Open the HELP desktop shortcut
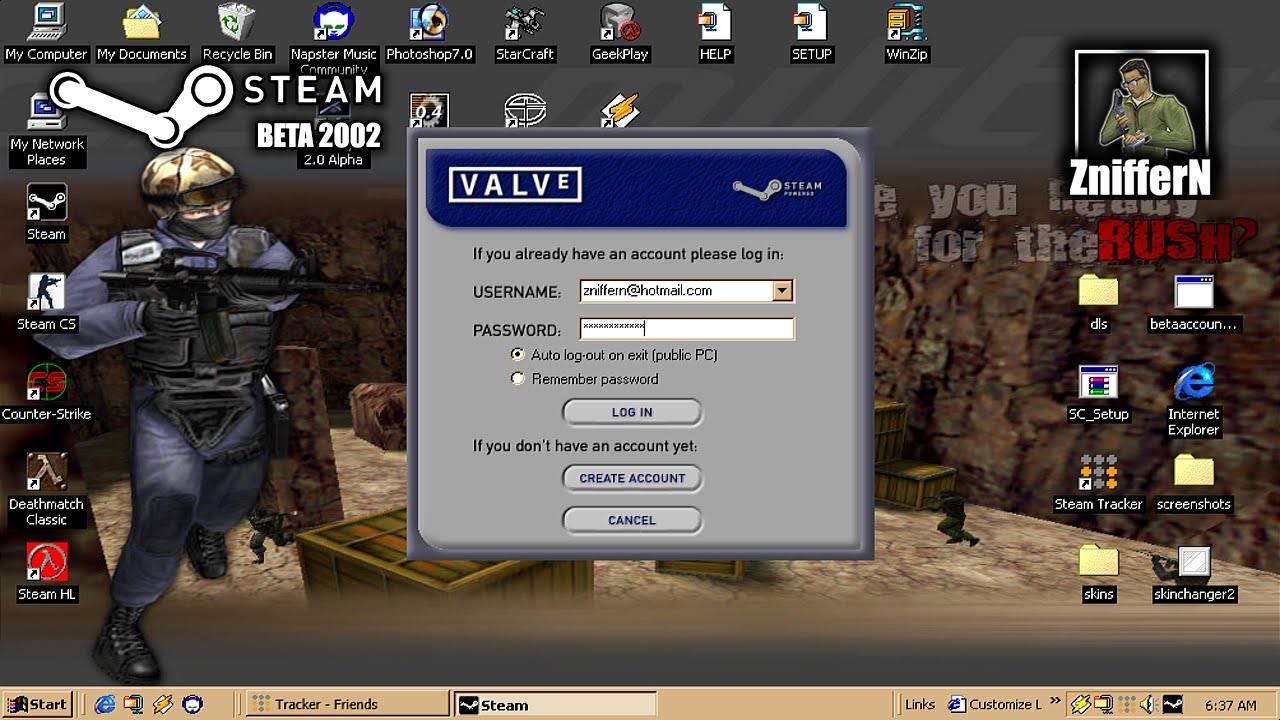The height and width of the screenshot is (720, 1280). [x=715, y=22]
